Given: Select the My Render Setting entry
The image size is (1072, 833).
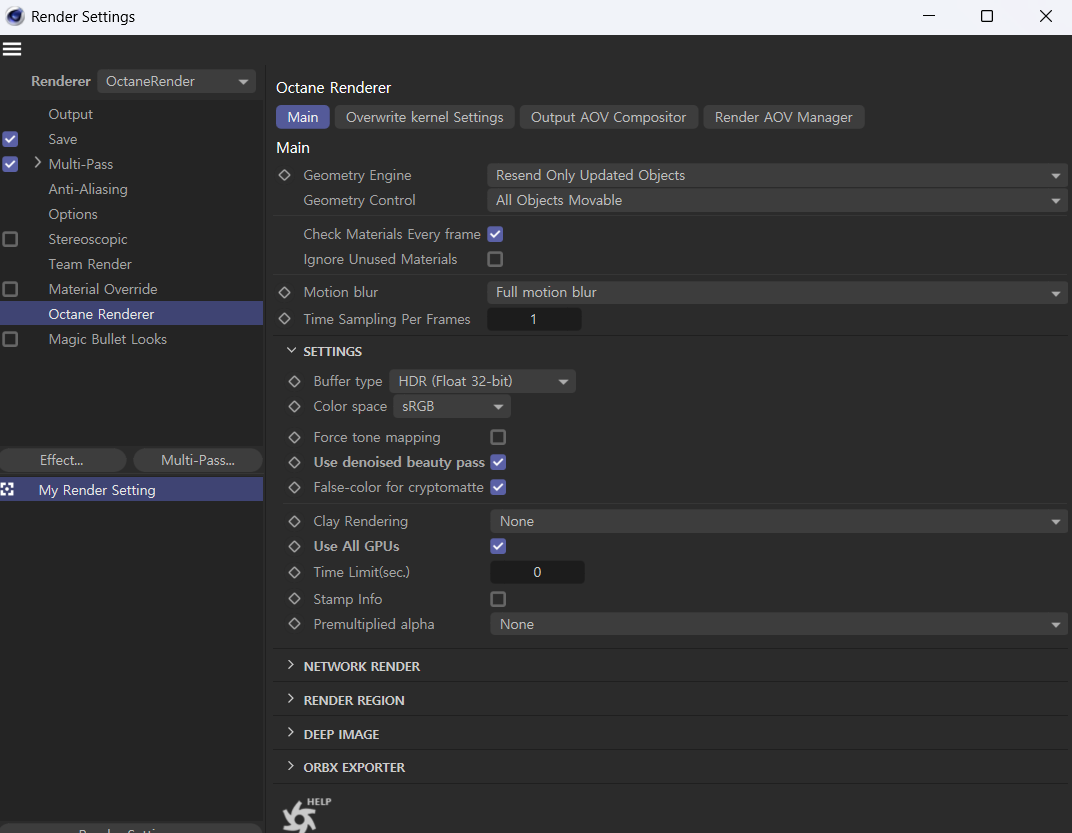Looking at the screenshot, I should [131, 490].
